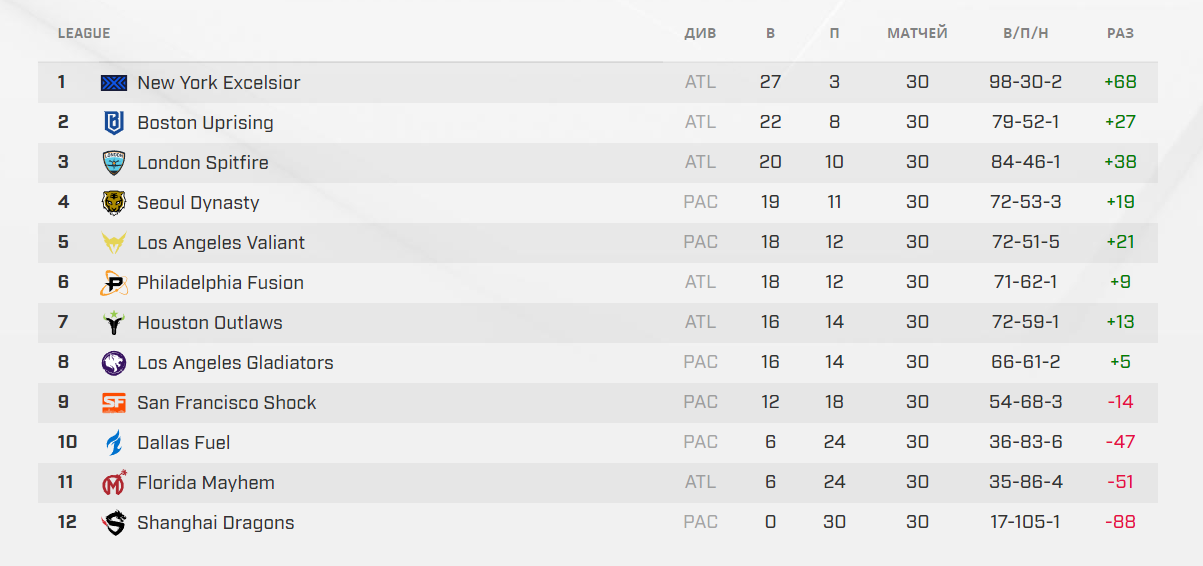Click the Philadelphia Fusion logo
Image resolution: width=1203 pixels, height=566 pixels.
pyautogui.click(x=114, y=283)
